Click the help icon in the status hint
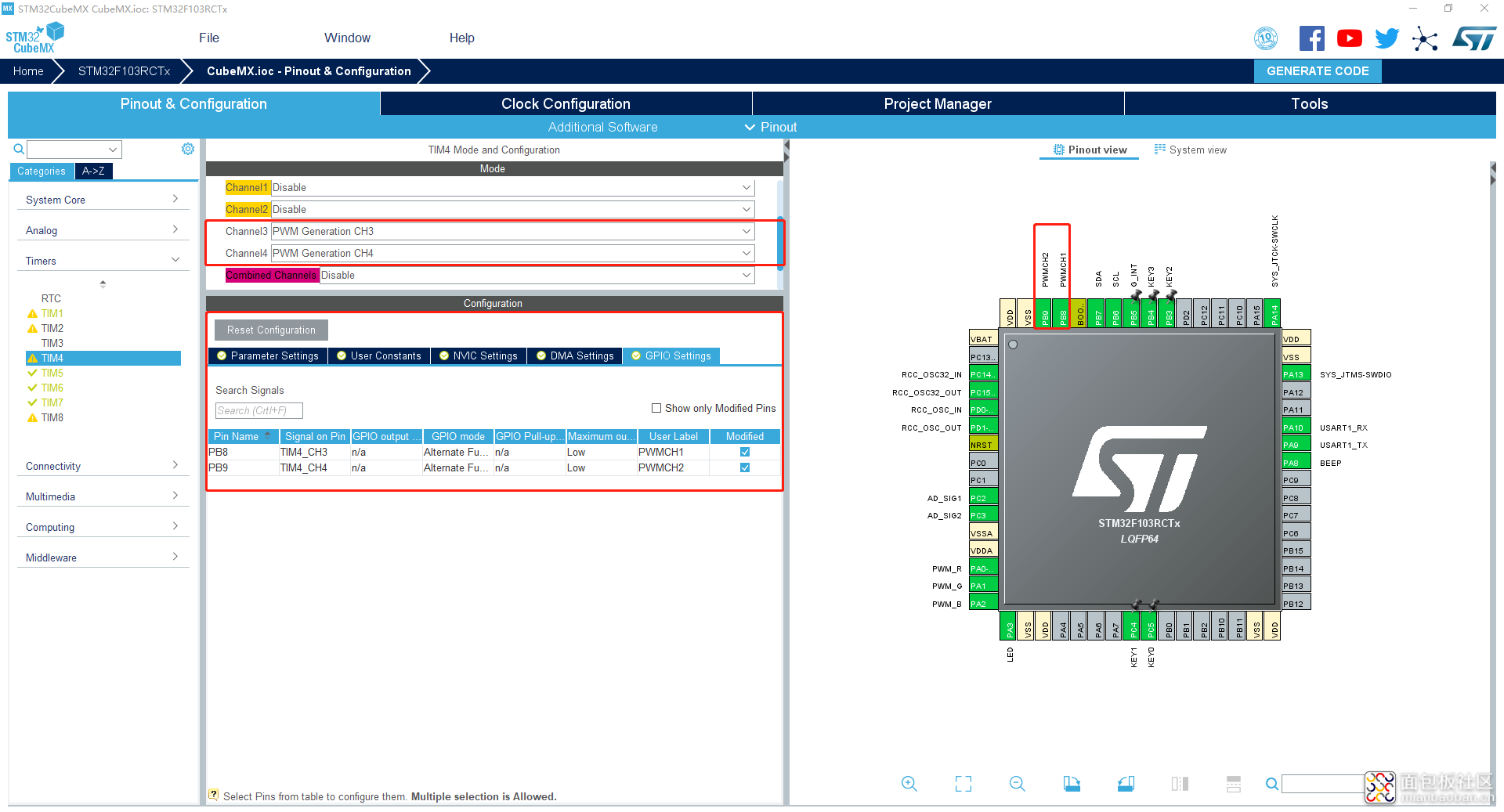The image size is (1504, 812). [x=214, y=795]
